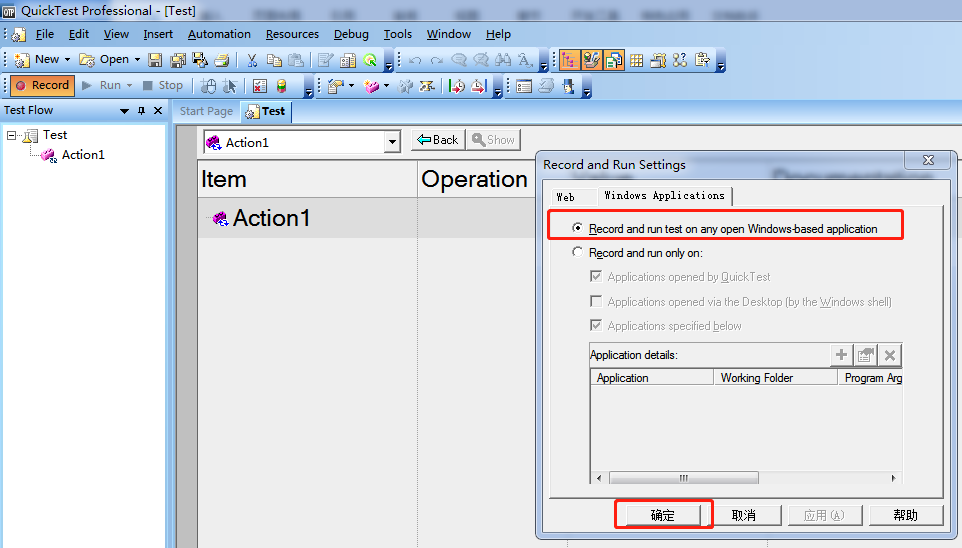Screen dimensions: 962x548
Task: Click the 取消 (Cancel) button
Action: (744, 515)
